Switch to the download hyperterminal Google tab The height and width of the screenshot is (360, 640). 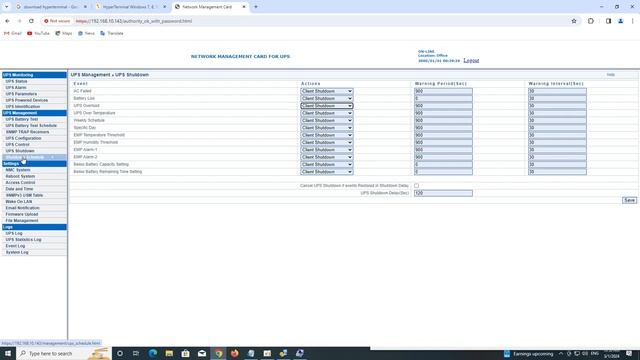tap(51, 7)
